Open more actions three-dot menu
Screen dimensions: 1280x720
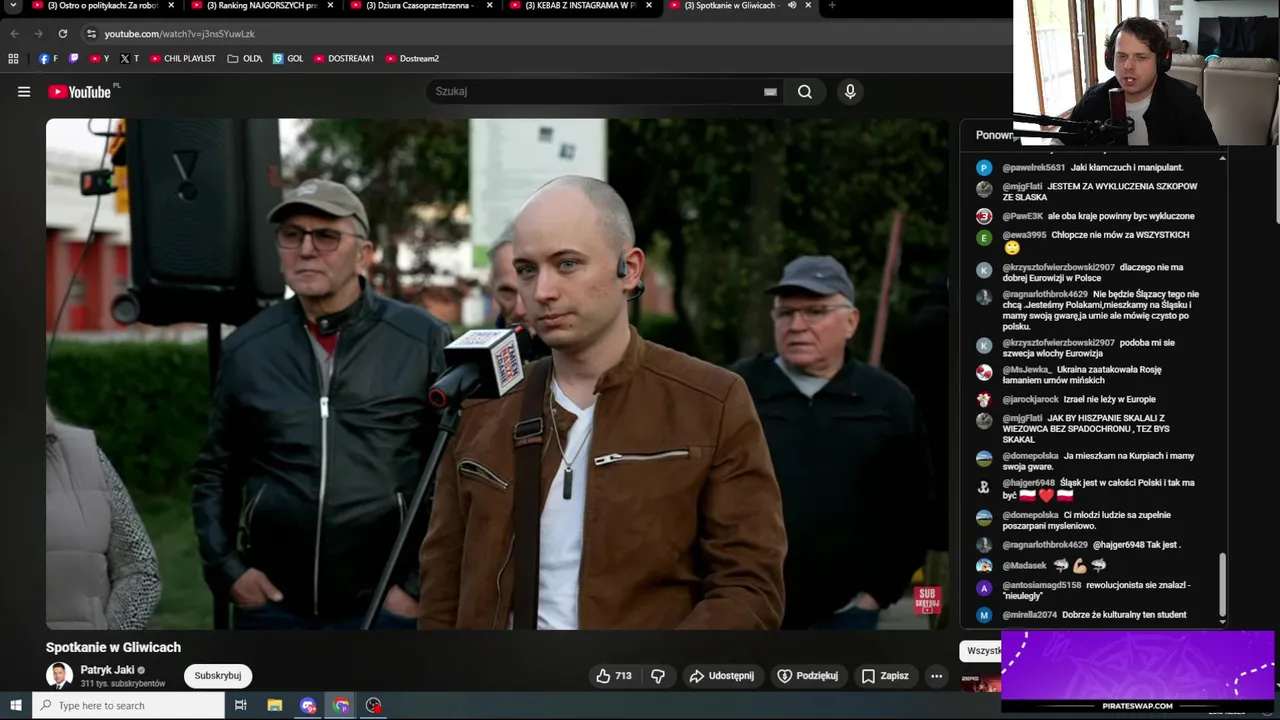point(937,676)
